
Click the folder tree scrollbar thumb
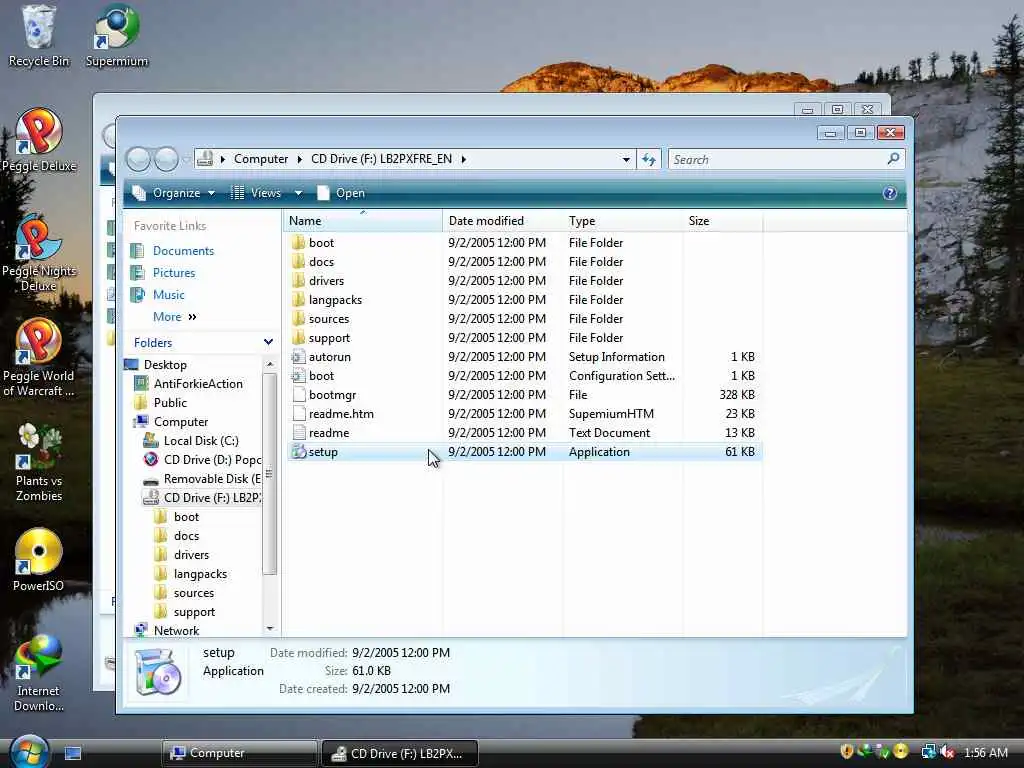point(270,473)
